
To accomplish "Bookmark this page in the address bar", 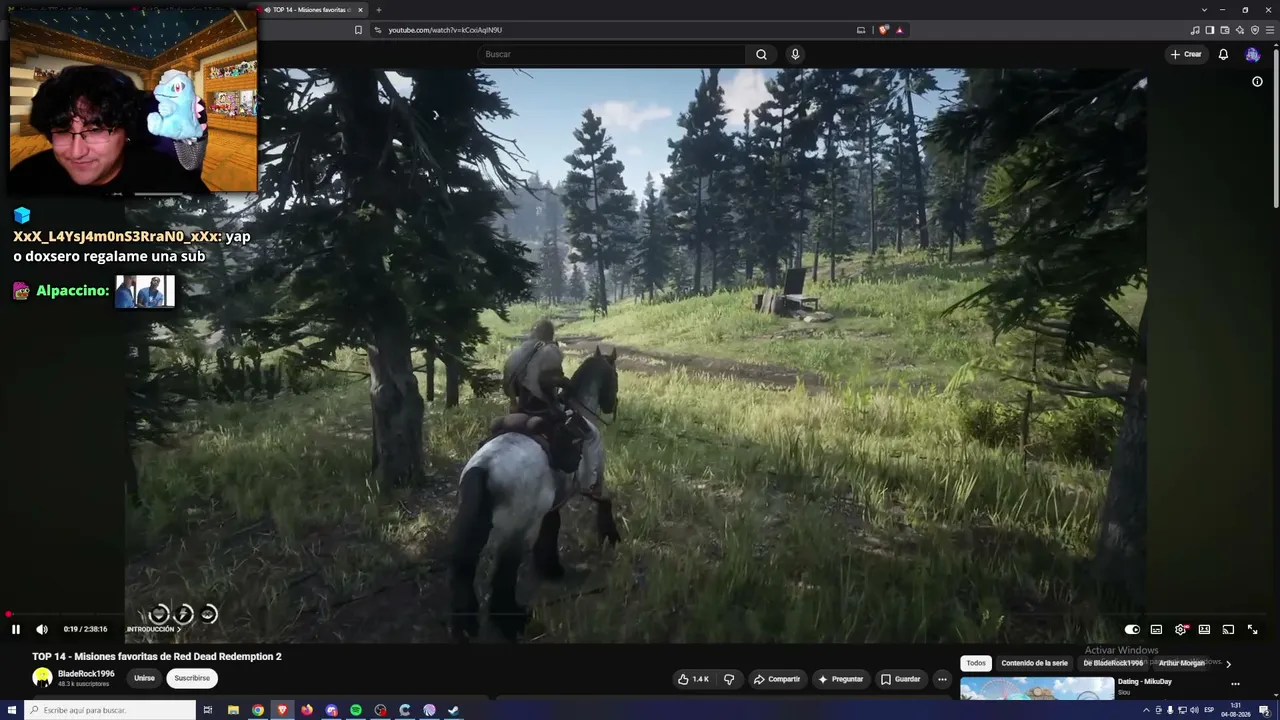I will pyautogui.click(x=359, y=30).
